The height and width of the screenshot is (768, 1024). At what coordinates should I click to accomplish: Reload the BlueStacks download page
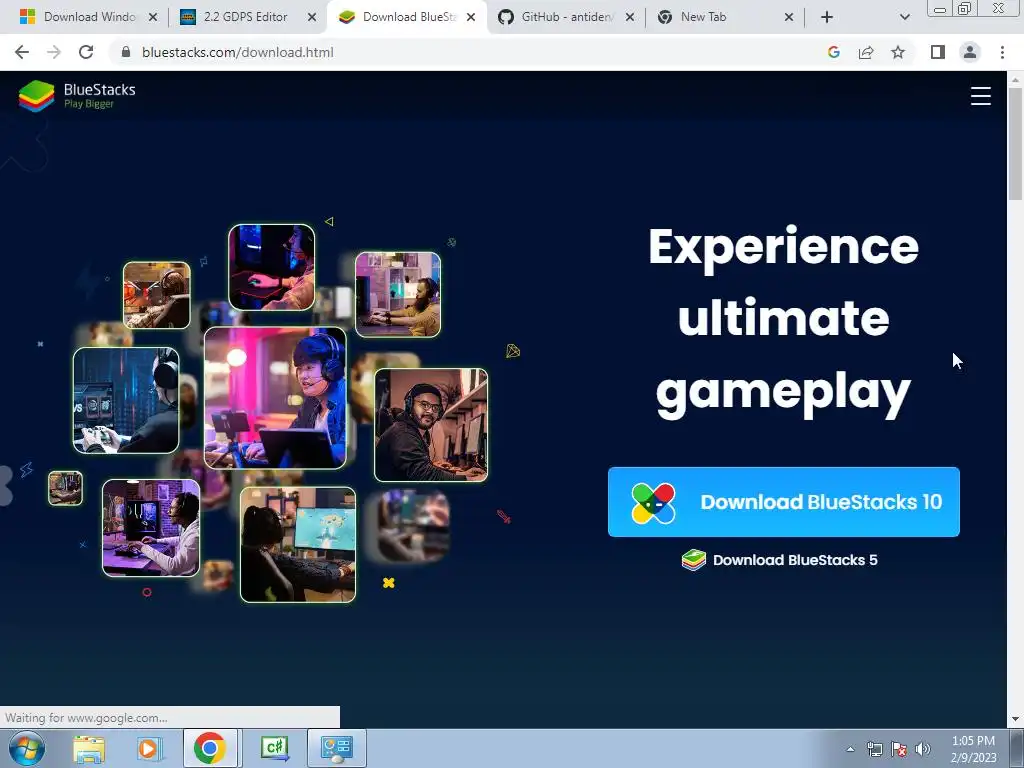86,52
